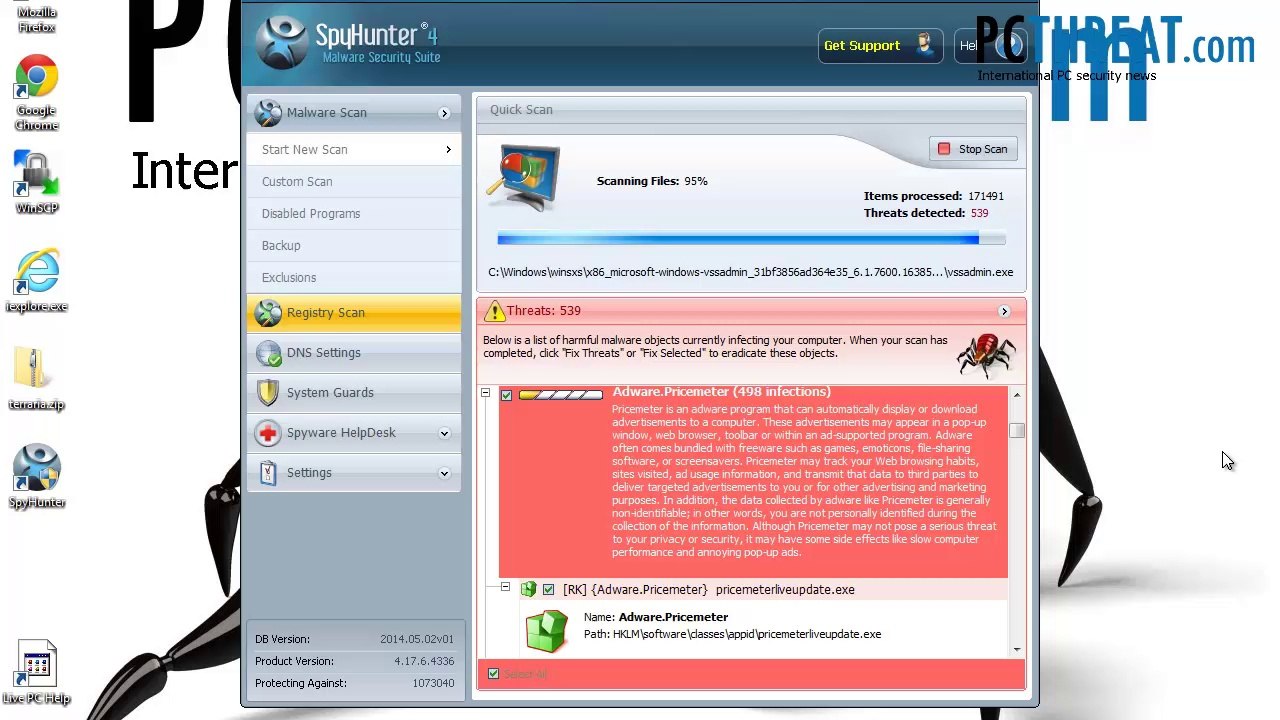Image resolution: width=1280 pixels, height=720 pixels.
Task: Open Exclusions menu item
Action: (x=354, y=278)
